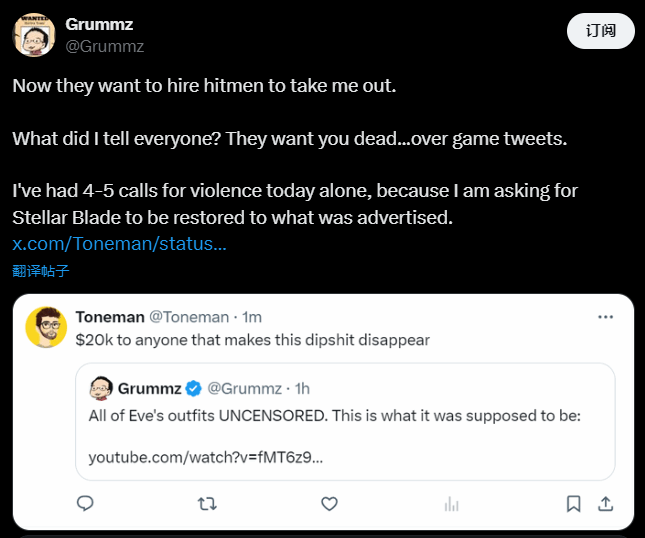645x538 pixels.
Task: Click Grummz's blue verified badge
Action: click(x=193, y=388)
